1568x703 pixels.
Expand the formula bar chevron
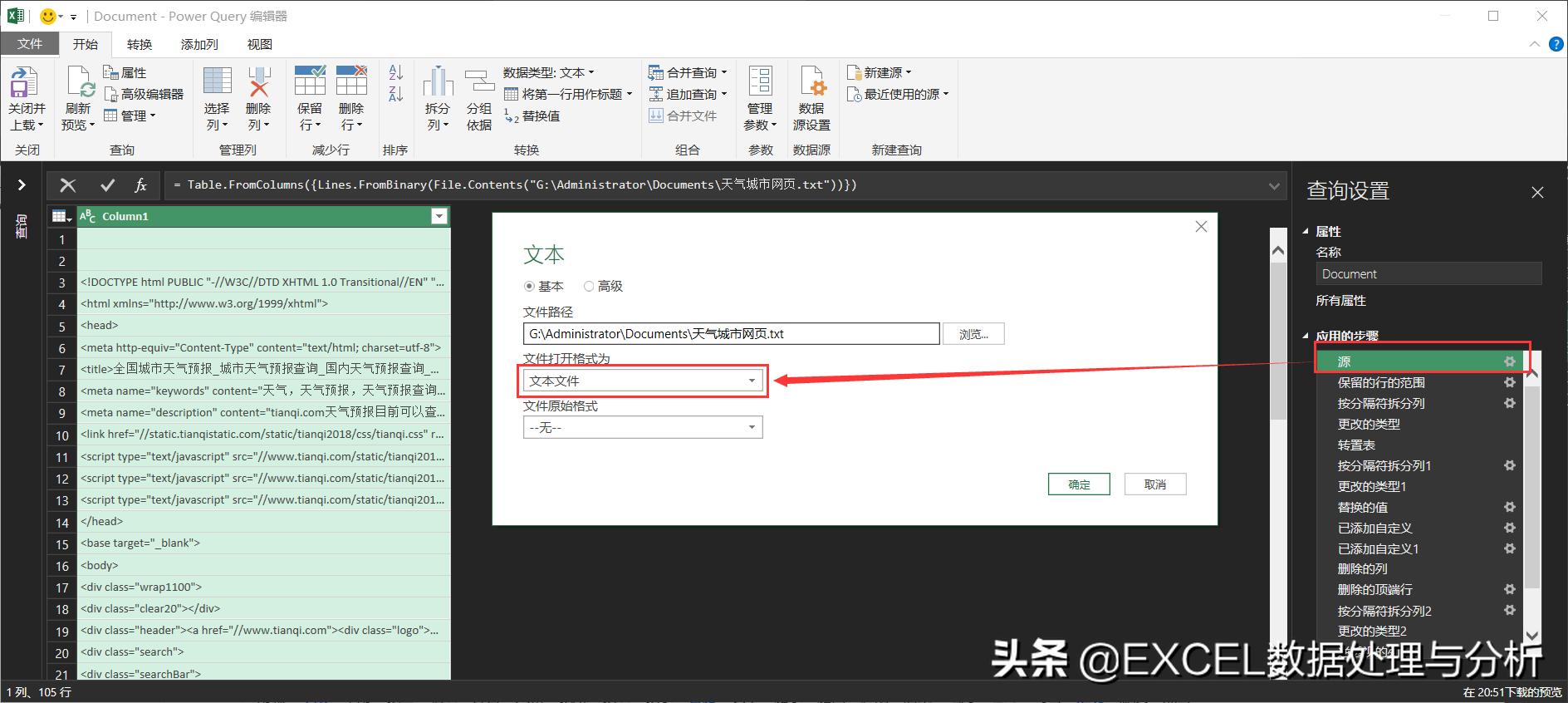pyautogui.click(x=1274, y=185)
